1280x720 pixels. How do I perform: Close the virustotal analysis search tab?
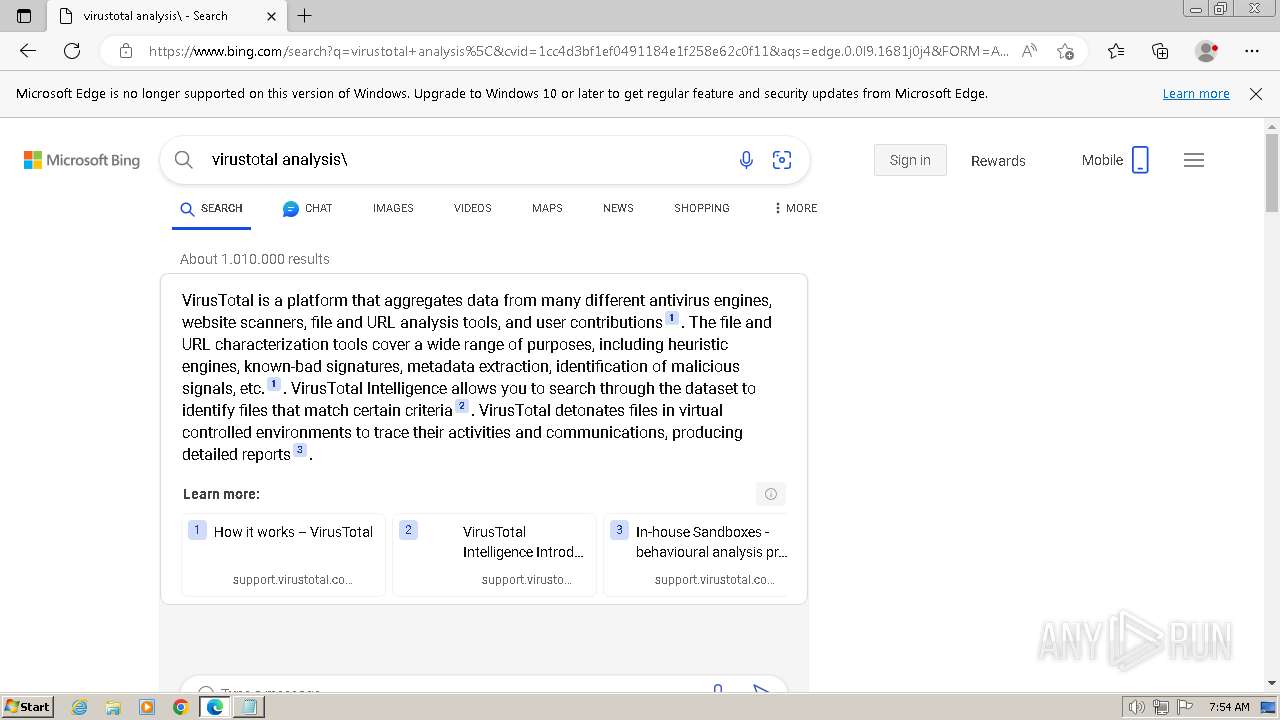click(x=272, y=16)
